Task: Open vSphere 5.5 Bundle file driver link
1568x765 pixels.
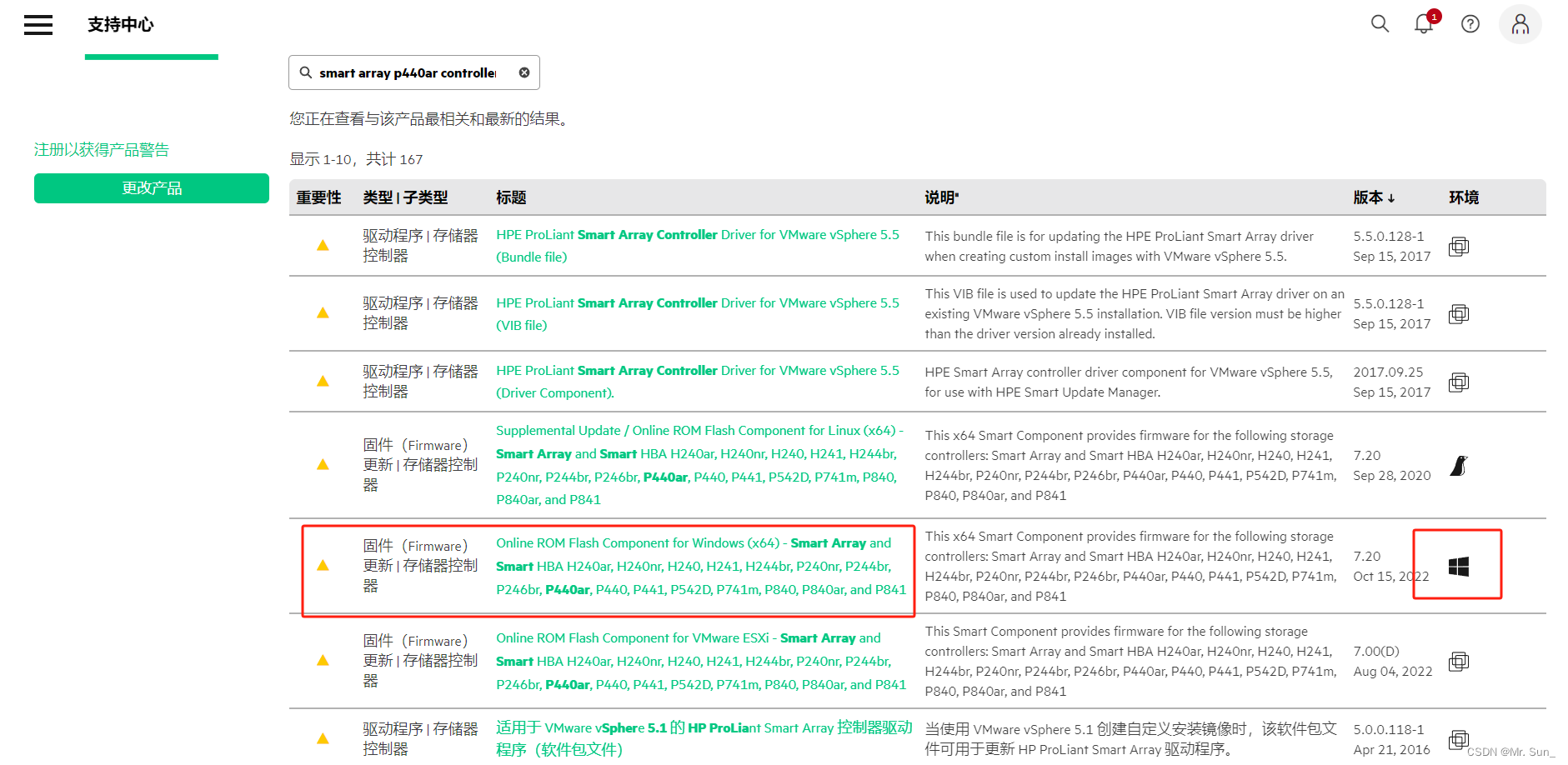Action: pos(698,246)
